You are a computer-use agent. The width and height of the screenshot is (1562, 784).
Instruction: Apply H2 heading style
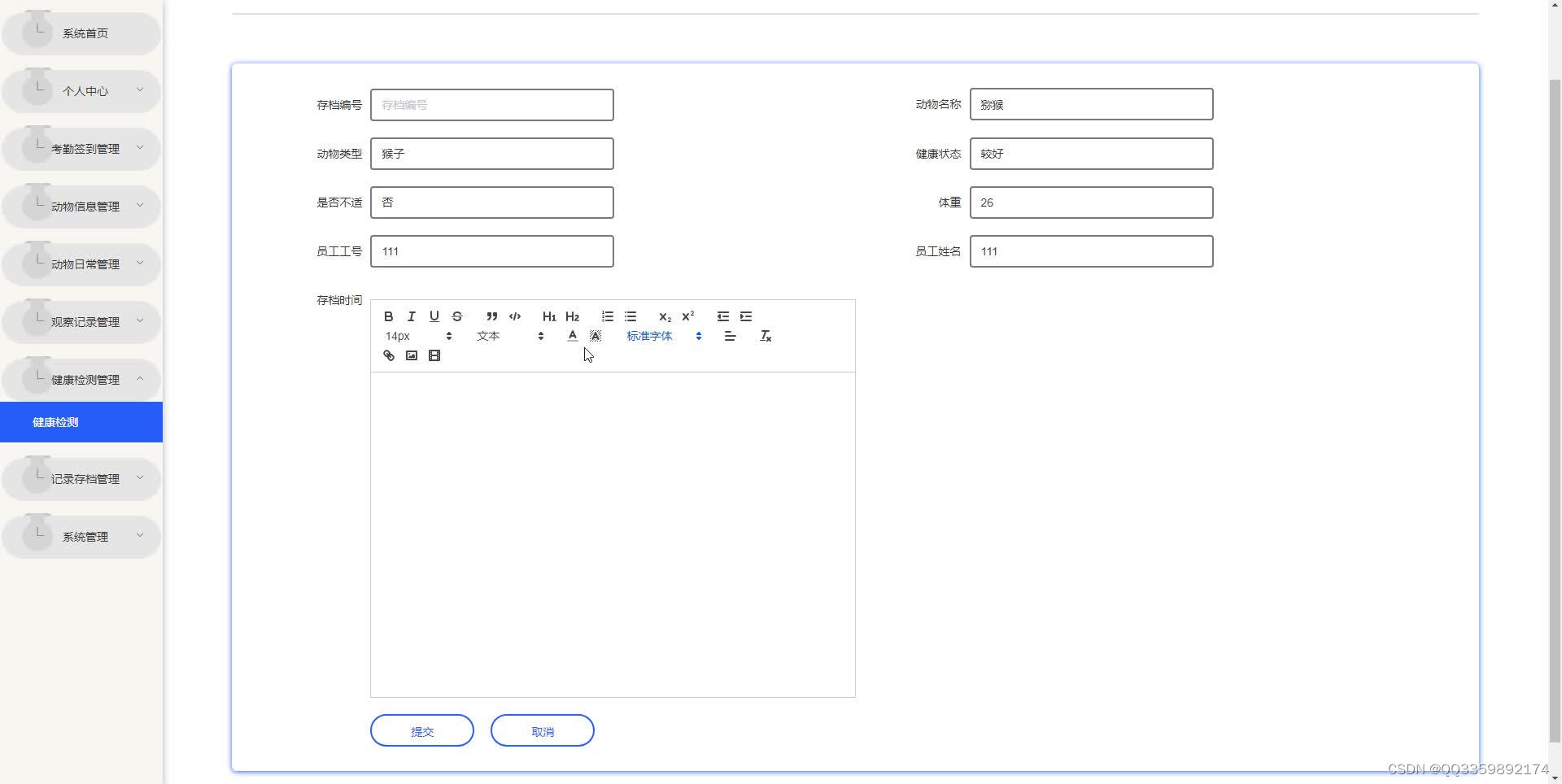[x=572, y=316]
